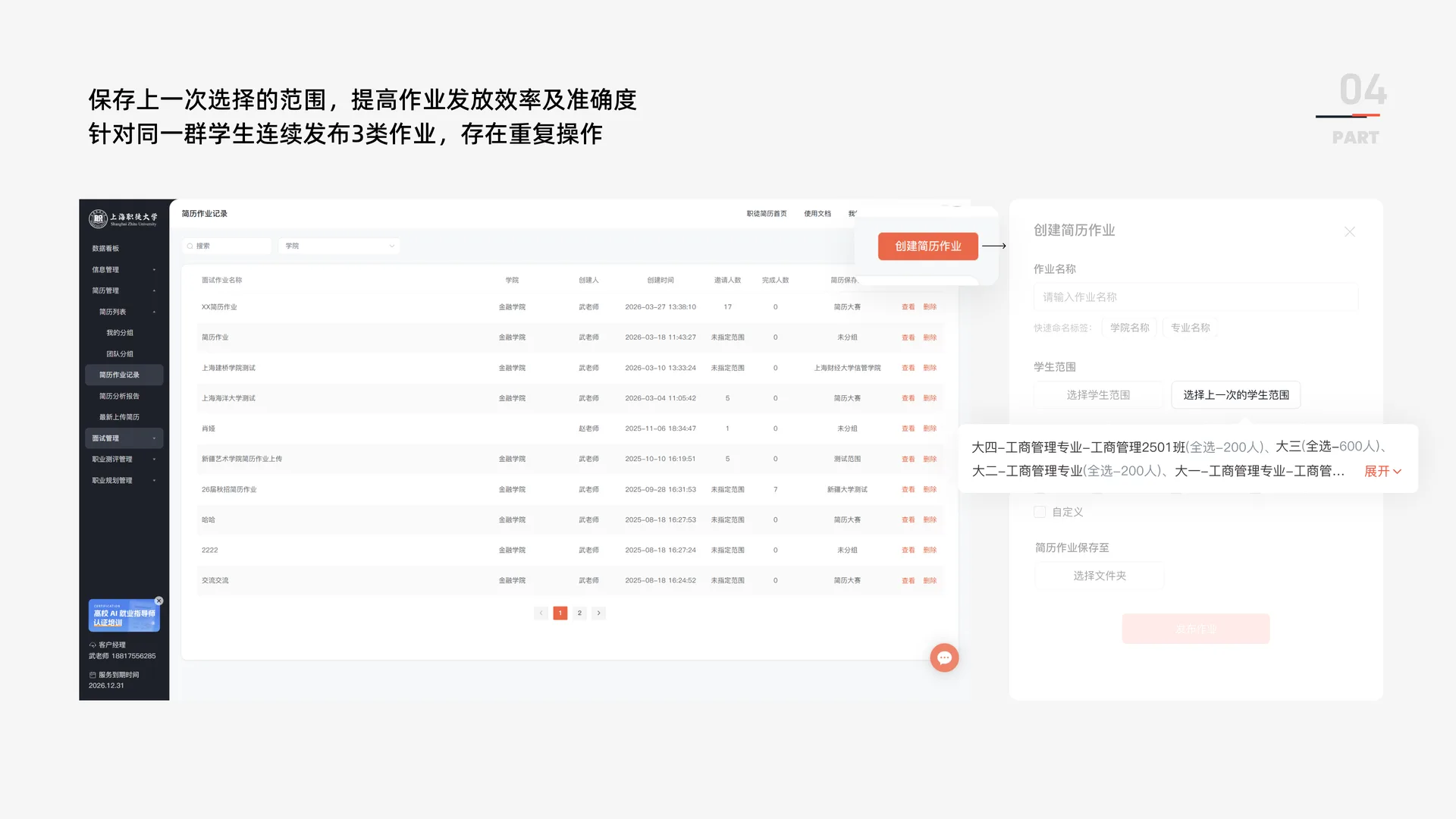Select page 1 in the pagination
The width and height of the screenshot is (1456, 819).
click(560, 613)
